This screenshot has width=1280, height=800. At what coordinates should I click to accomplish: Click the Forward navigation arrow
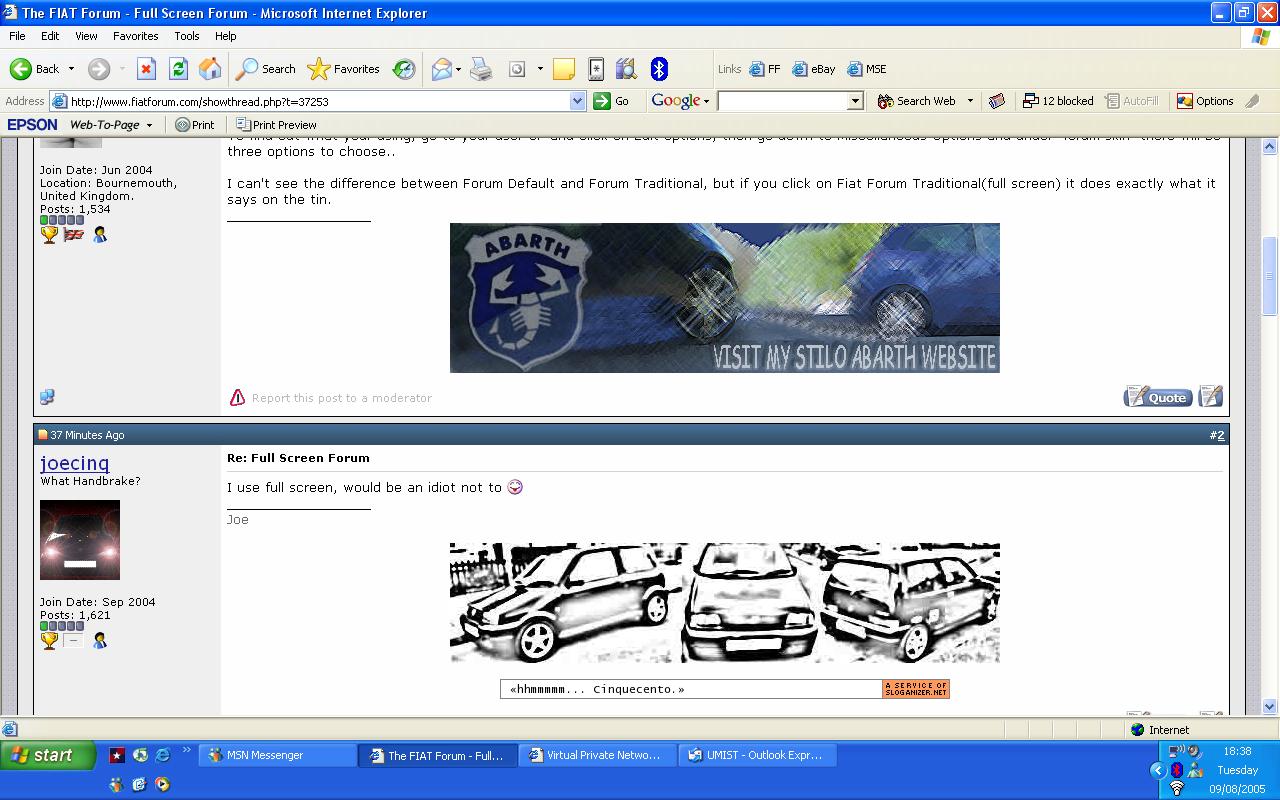98,69
